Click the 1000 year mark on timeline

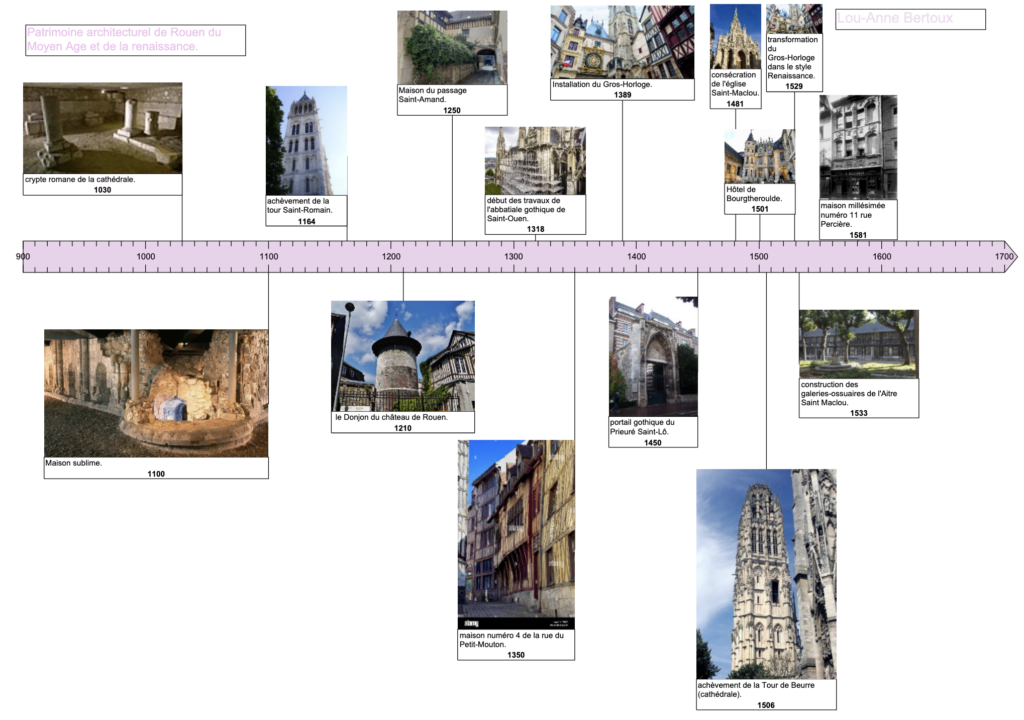point(146,257)
